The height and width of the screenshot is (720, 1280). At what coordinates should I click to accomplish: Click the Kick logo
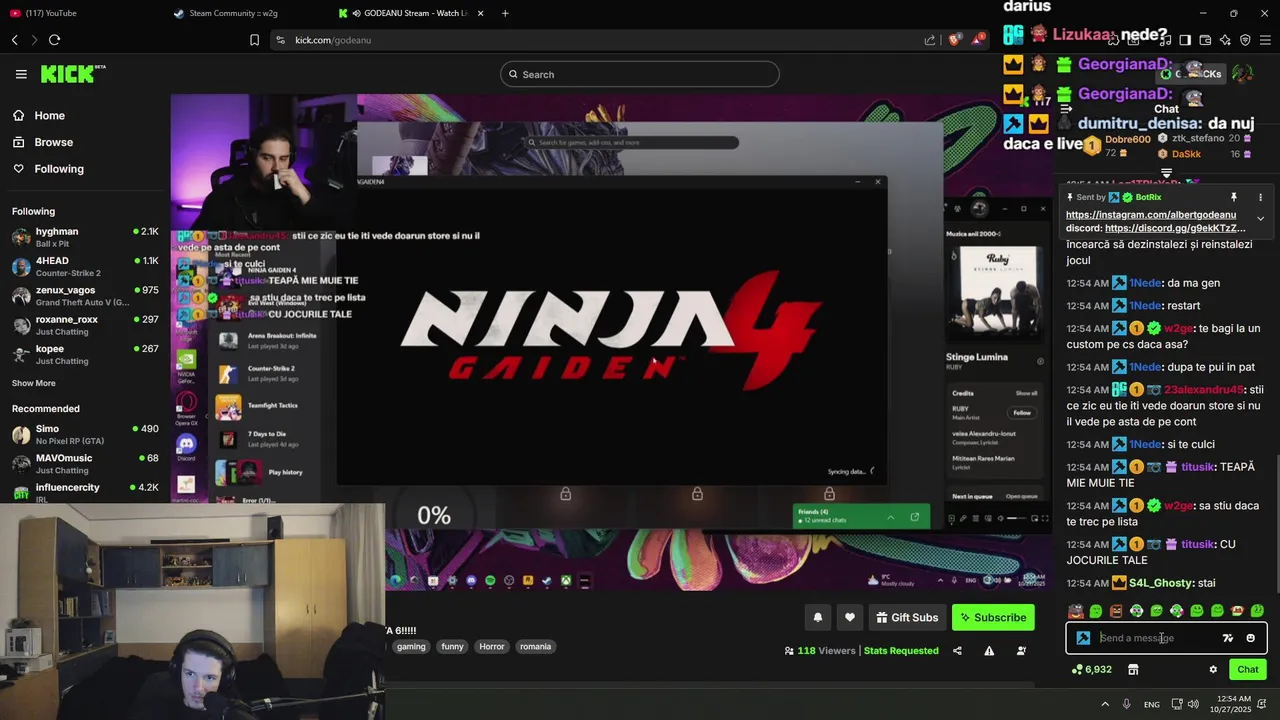72,74
